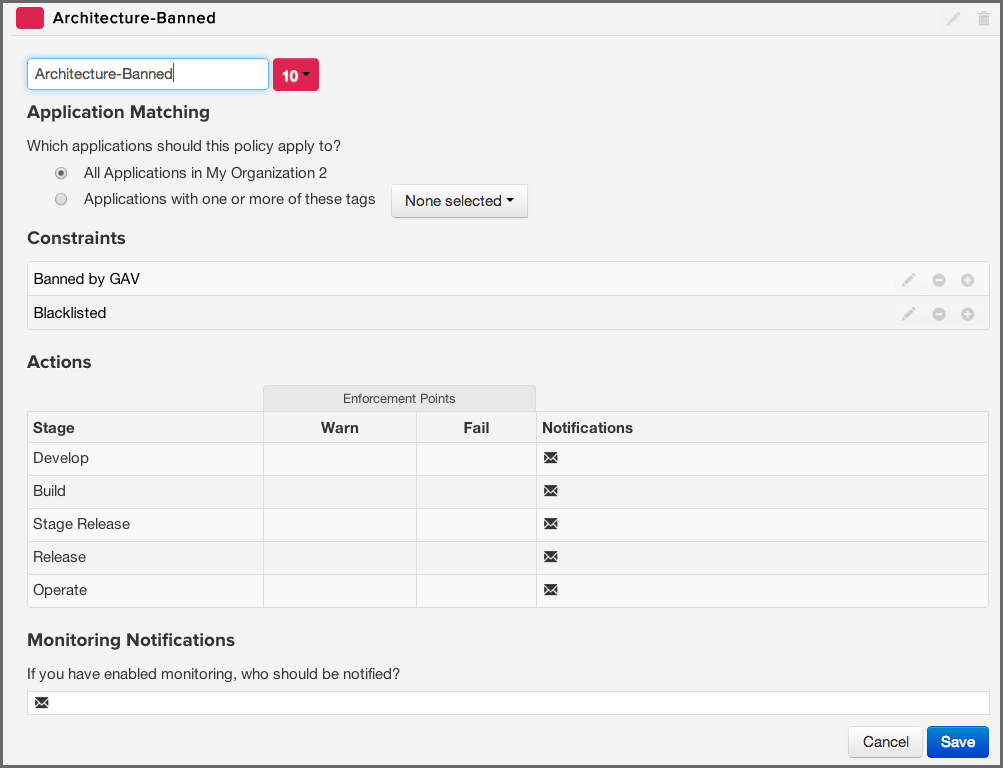
Task: Click the Operate stage notification envelope
Action: coord(550,590)
